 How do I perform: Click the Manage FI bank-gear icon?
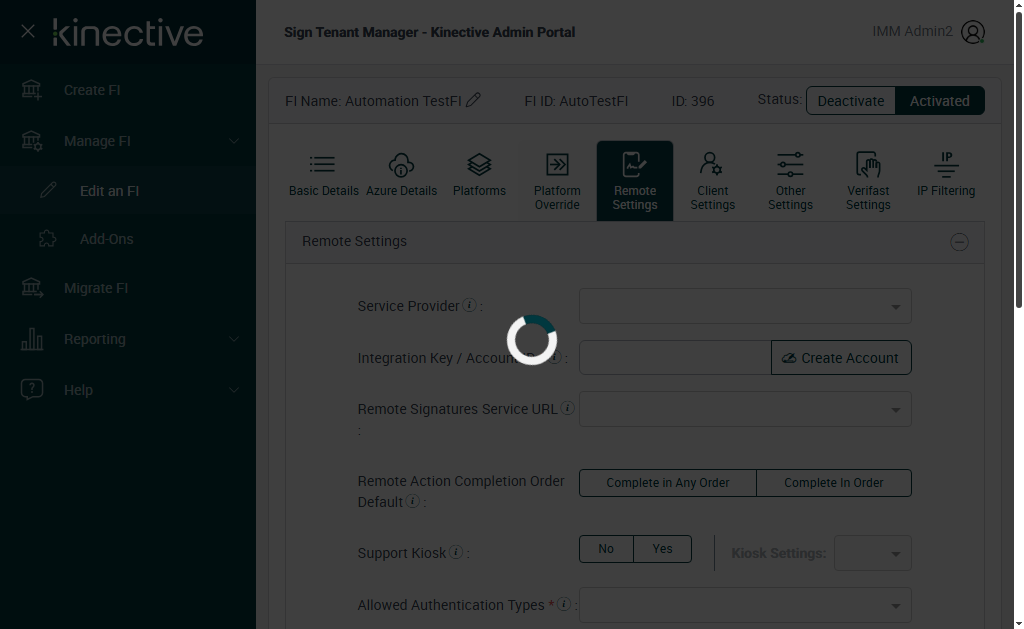31,141
